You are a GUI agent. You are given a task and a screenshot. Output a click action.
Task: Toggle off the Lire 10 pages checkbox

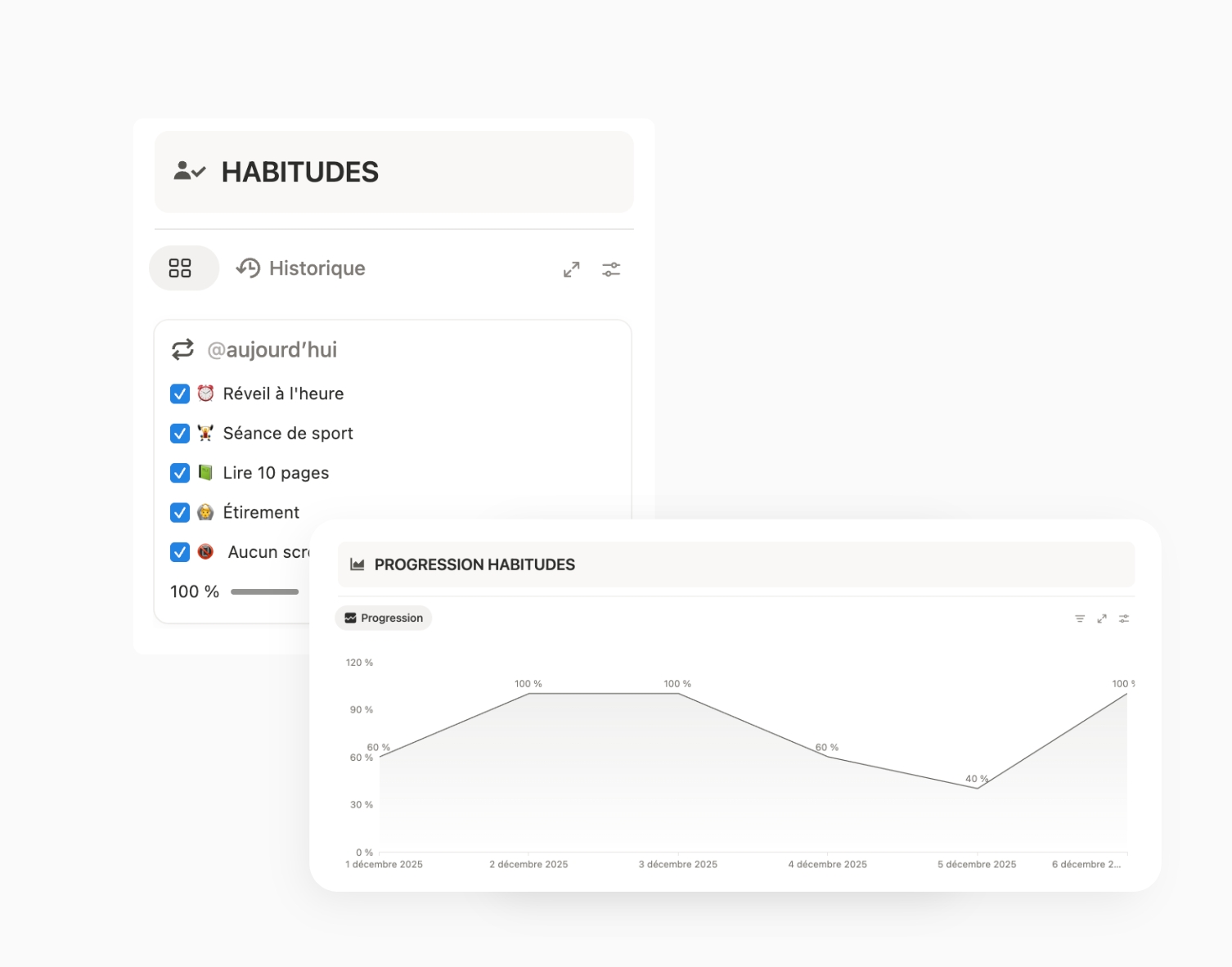tap(179, 473)
